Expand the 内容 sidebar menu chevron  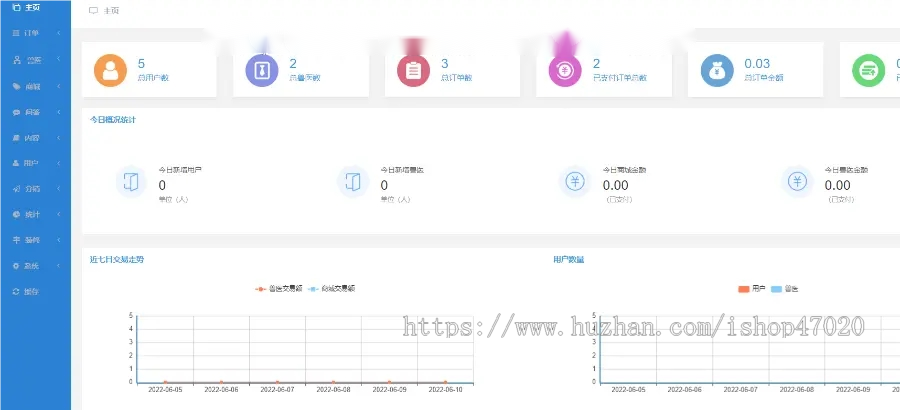pyautogui.click(x=59, y=138)
